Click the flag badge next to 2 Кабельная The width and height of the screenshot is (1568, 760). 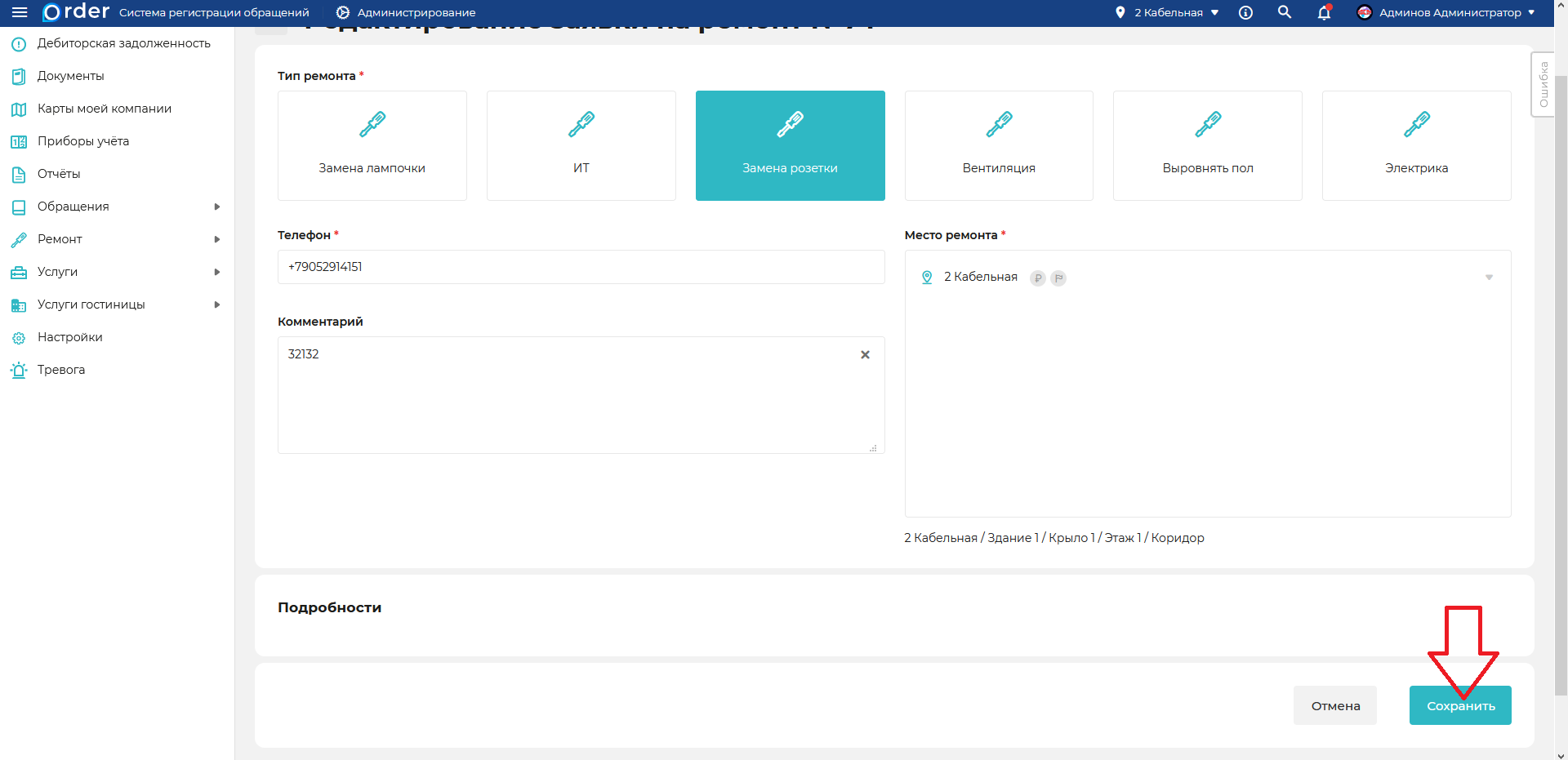(x=1058, y=278)
